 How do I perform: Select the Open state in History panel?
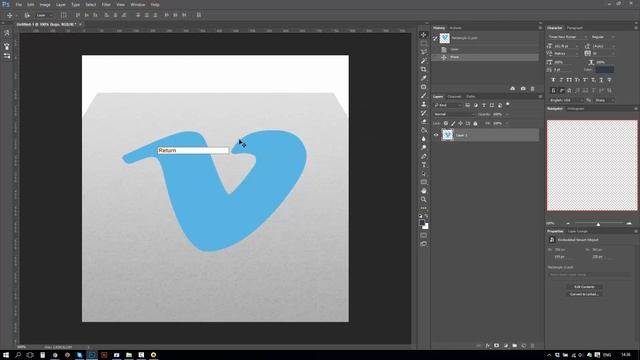[x=485, y=49]
